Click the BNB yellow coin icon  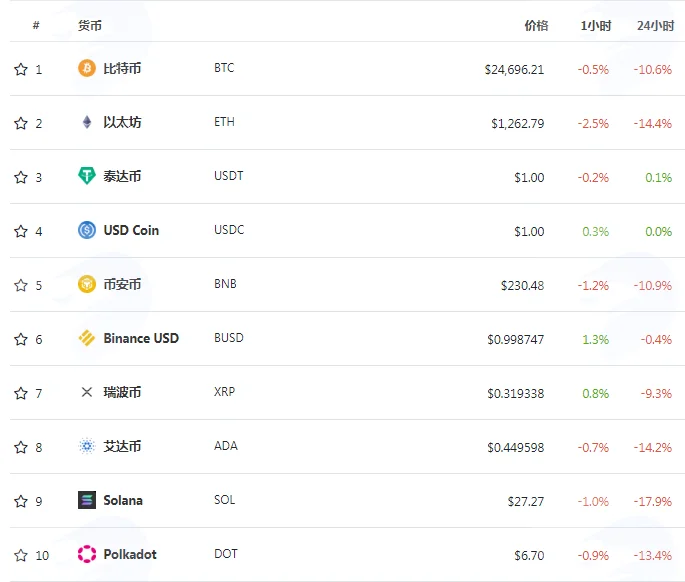click(87, 284)
